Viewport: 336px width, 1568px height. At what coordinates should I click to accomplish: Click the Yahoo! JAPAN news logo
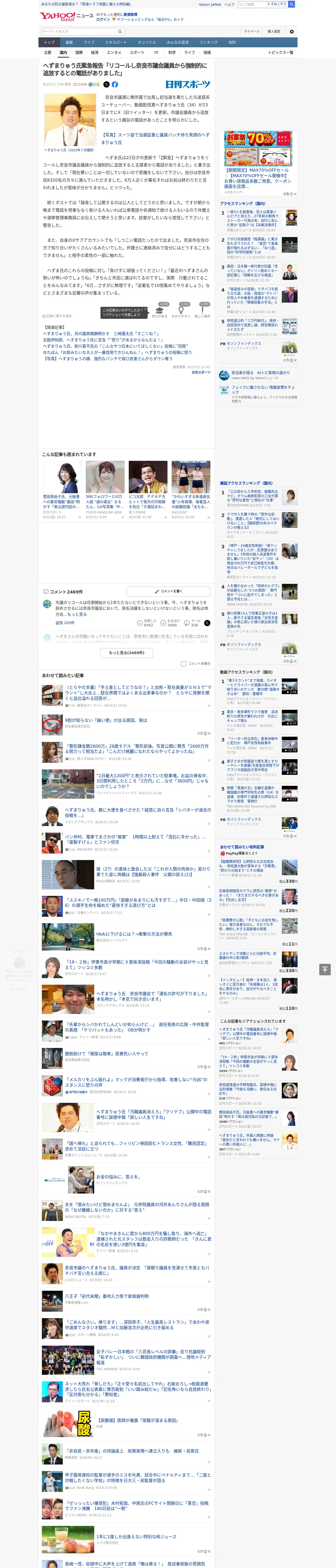click(66, 16)
